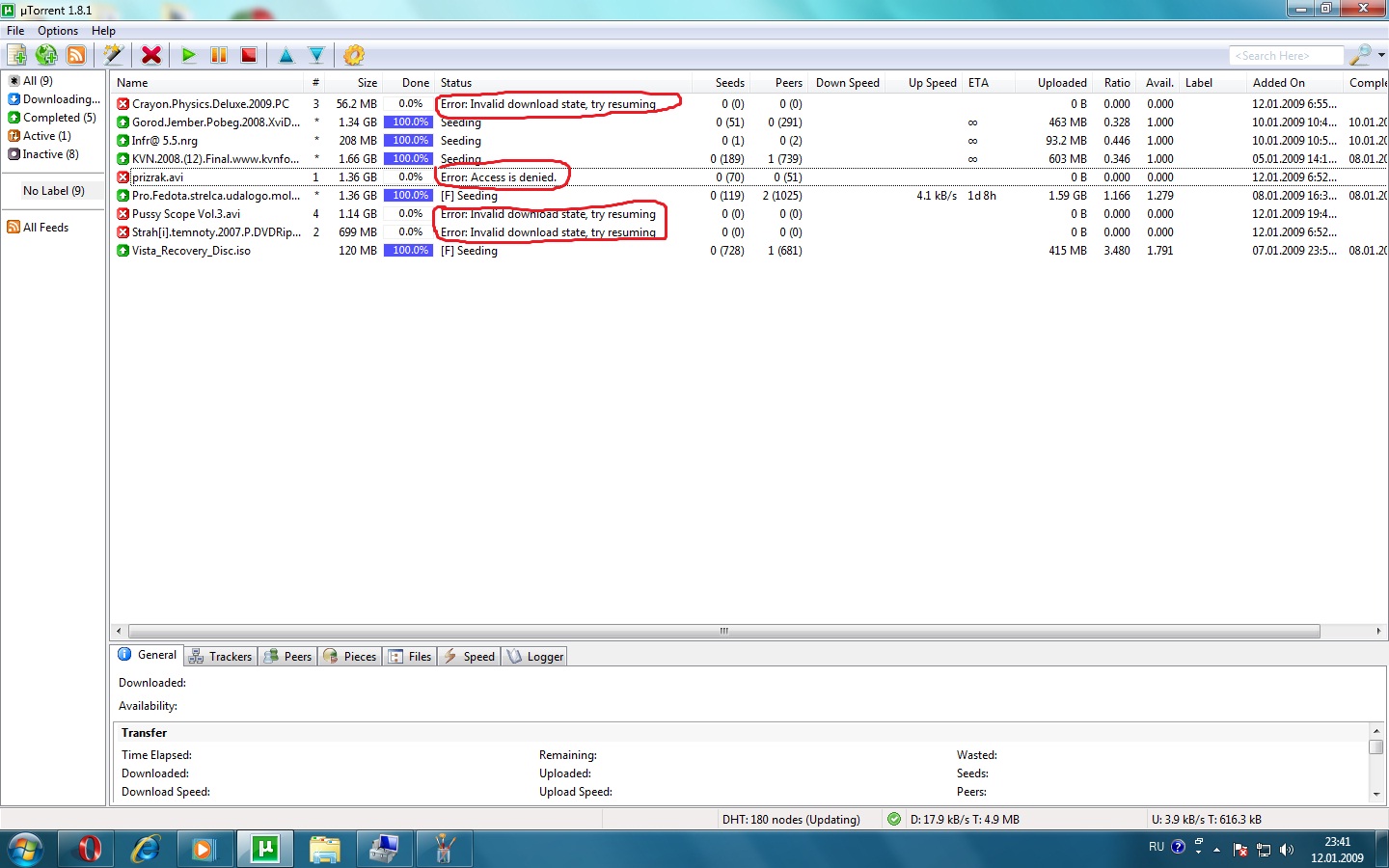Click the 100.0% progress bar of Infr@ 5.5.nrg
The image size is (1389, 868).
coord(408,141)
